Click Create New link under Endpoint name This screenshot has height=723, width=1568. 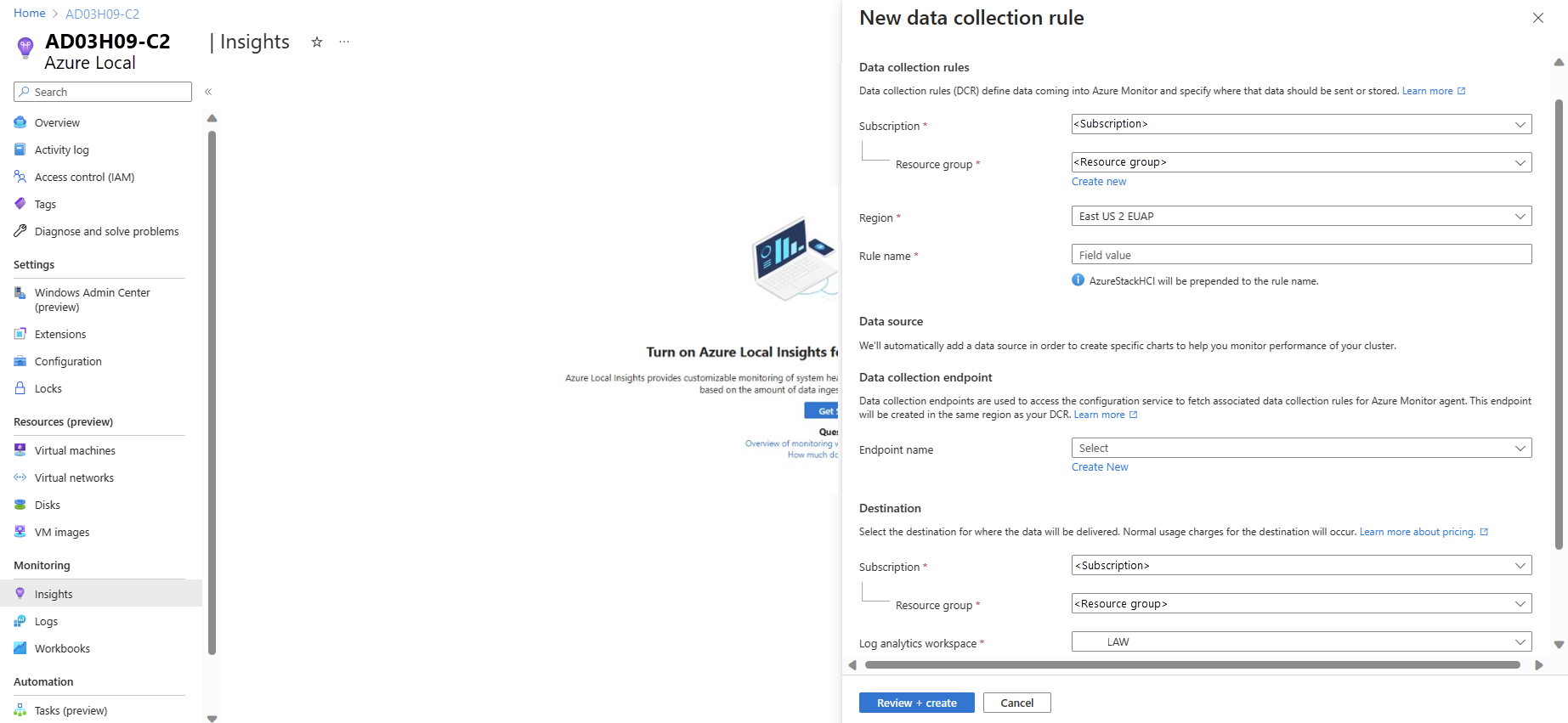pos(1100,467)
